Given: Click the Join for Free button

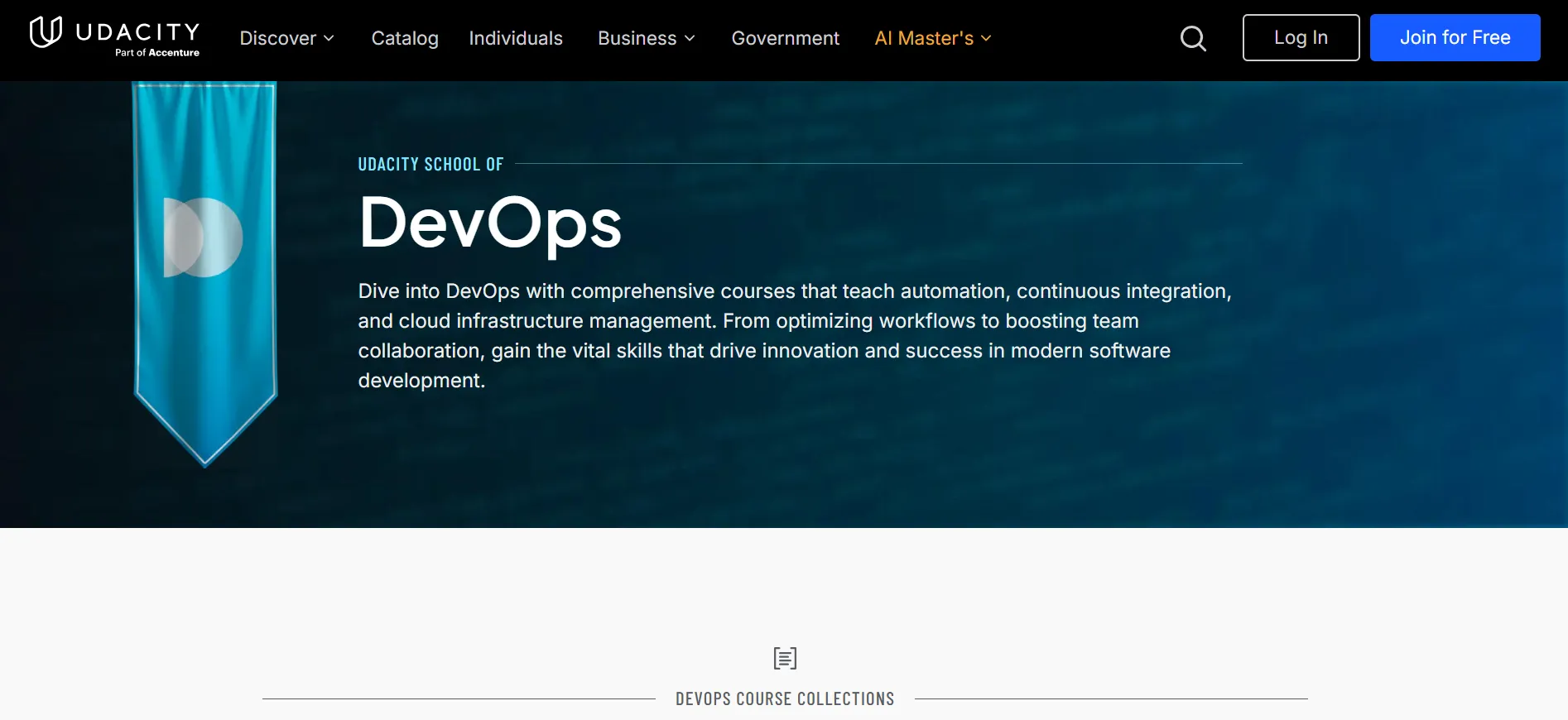Looking at the screenshot, I should tap(1455, 37).
